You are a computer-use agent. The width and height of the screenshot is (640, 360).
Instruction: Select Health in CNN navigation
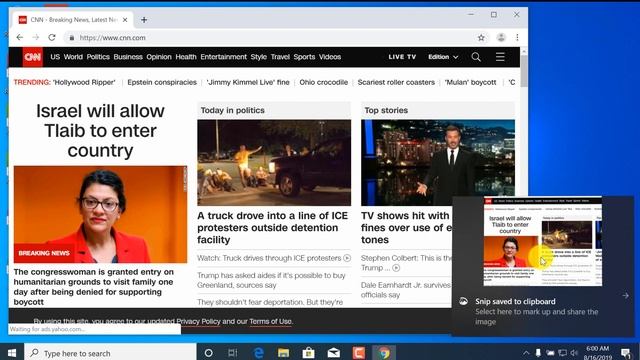tap(186, 57)
